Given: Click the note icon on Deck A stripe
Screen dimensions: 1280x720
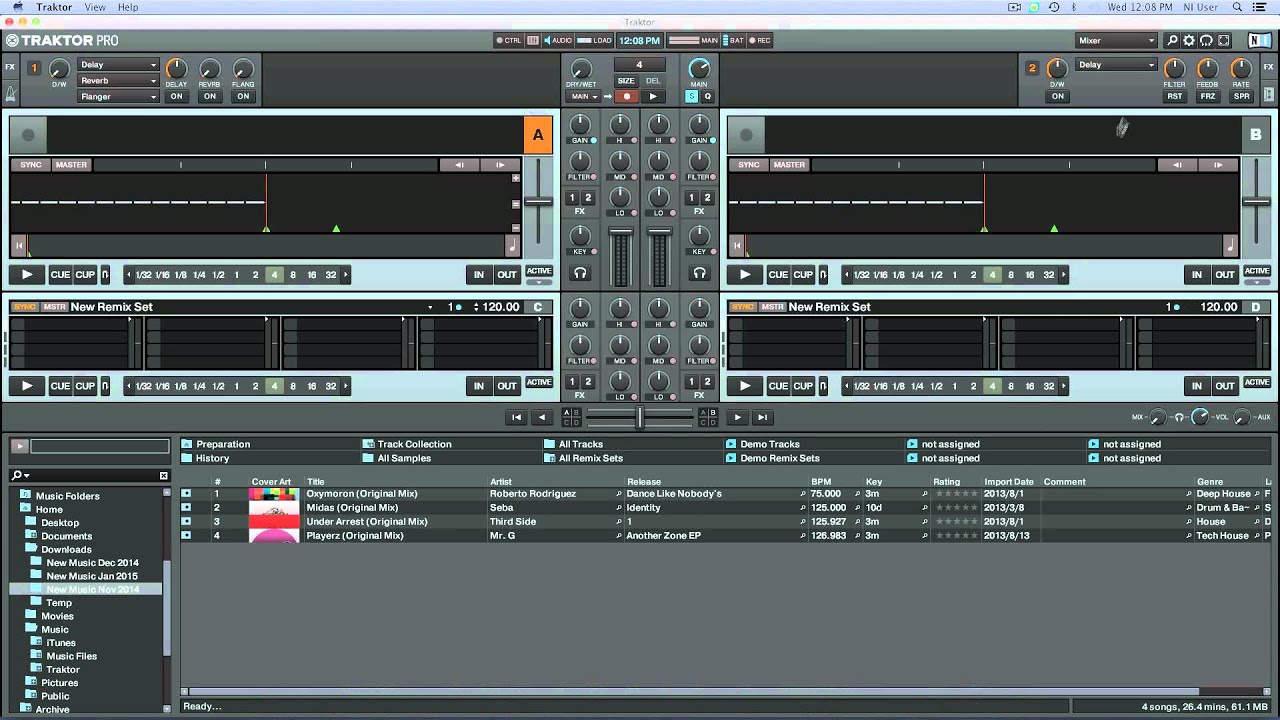Looking at the screenshot, I should (513, 245).
